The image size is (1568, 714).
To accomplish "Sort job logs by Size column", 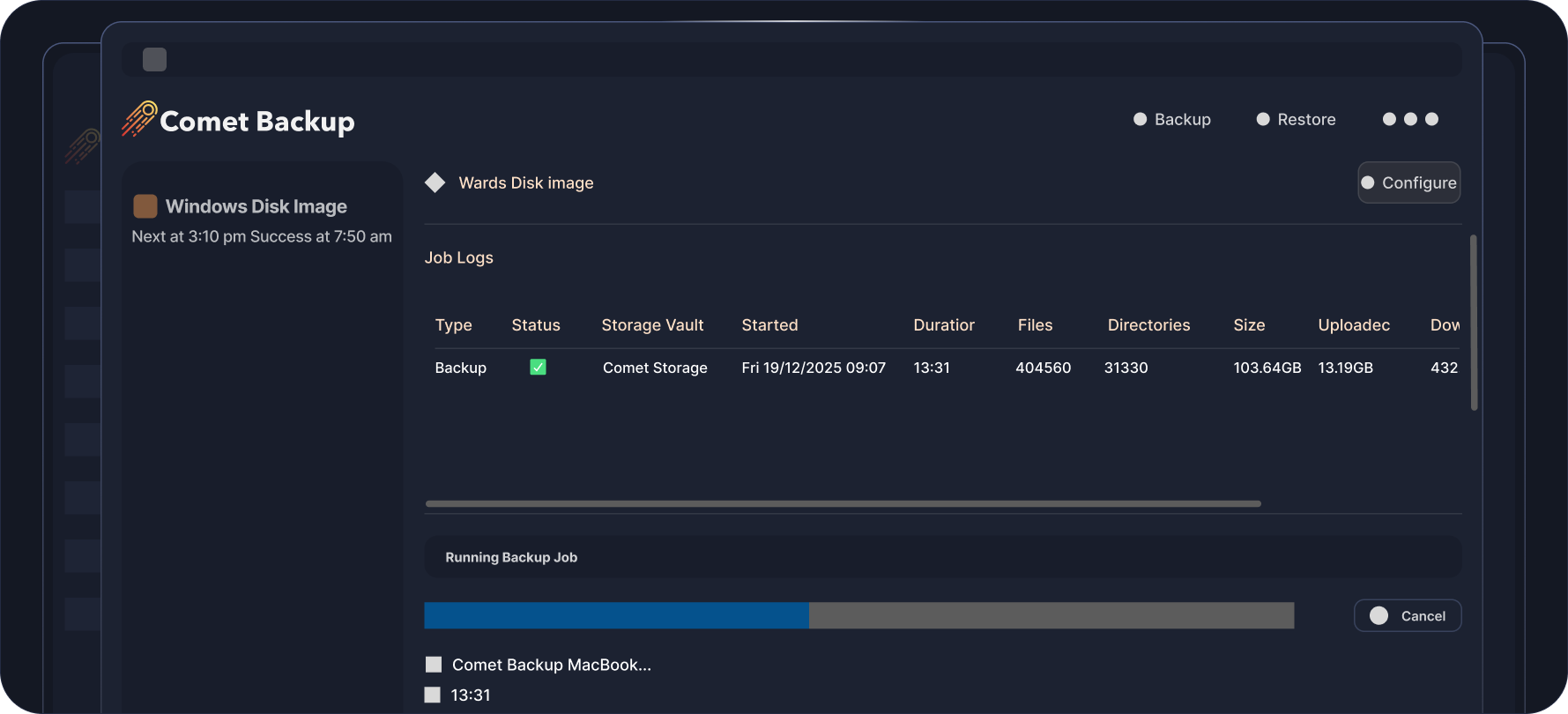I will click(x=1249, y=325).
